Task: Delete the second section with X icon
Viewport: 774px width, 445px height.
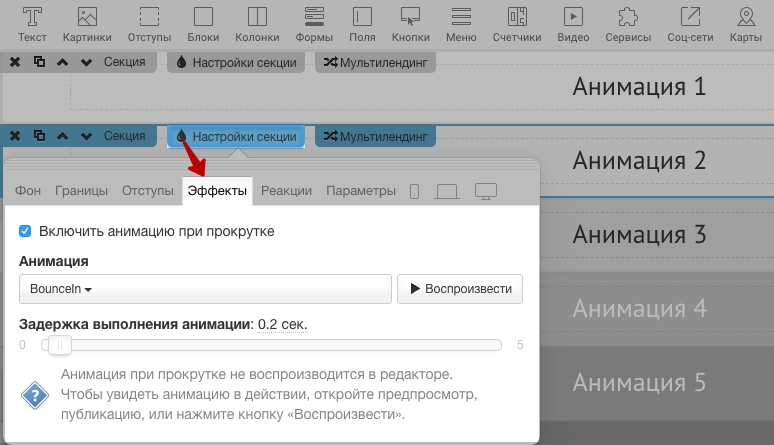Action: pyautogui.click(x=15, y=136)
